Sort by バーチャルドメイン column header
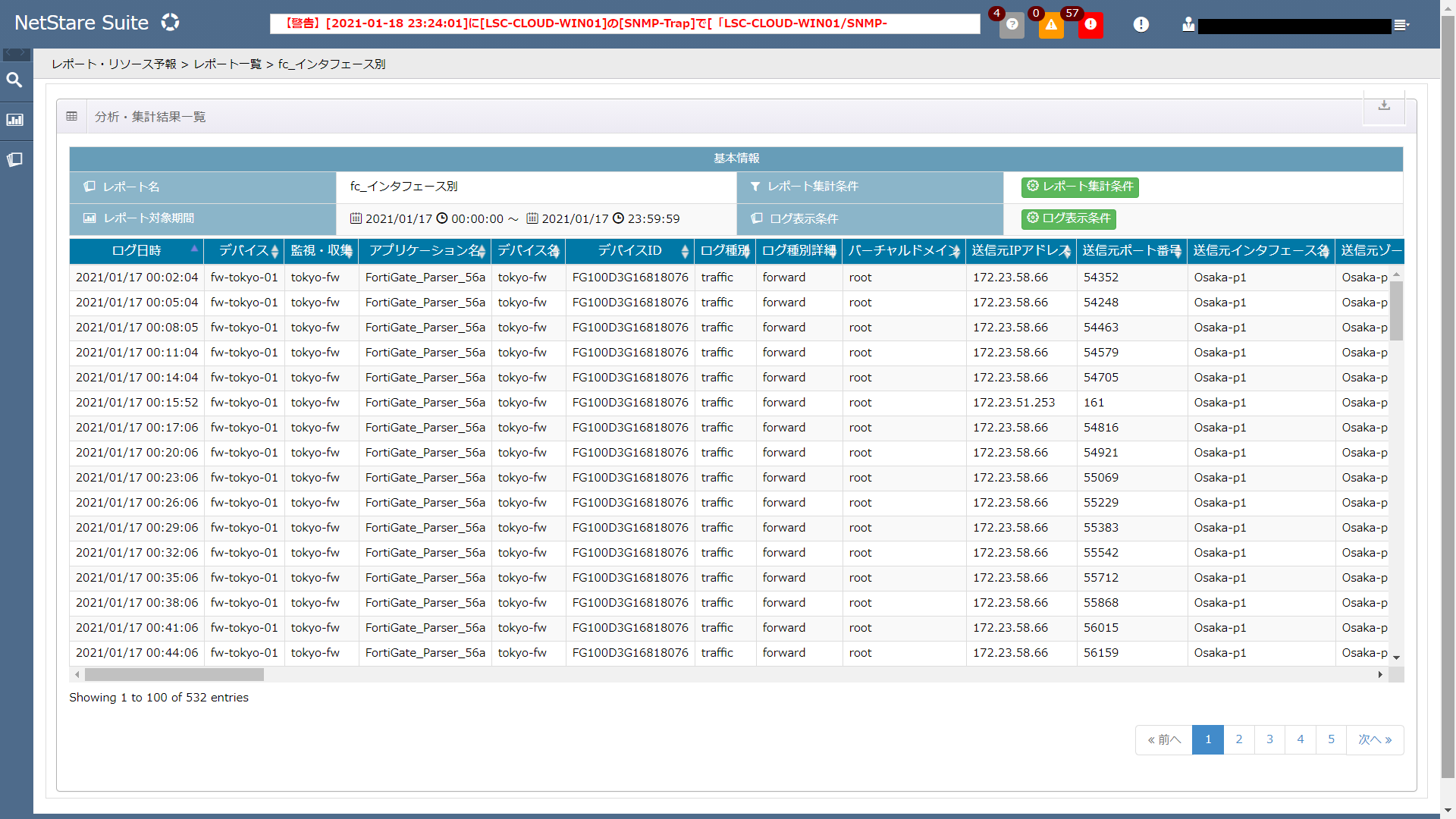 (x=904, y=251)
